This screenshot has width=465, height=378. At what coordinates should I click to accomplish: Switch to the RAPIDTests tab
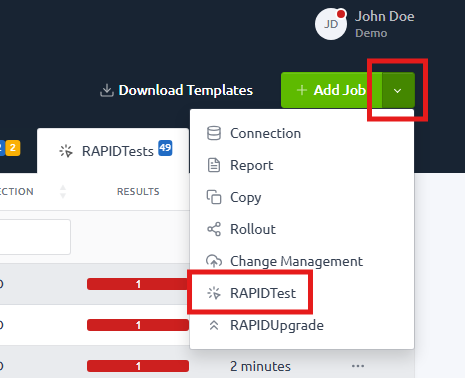[x=113, y=151]
